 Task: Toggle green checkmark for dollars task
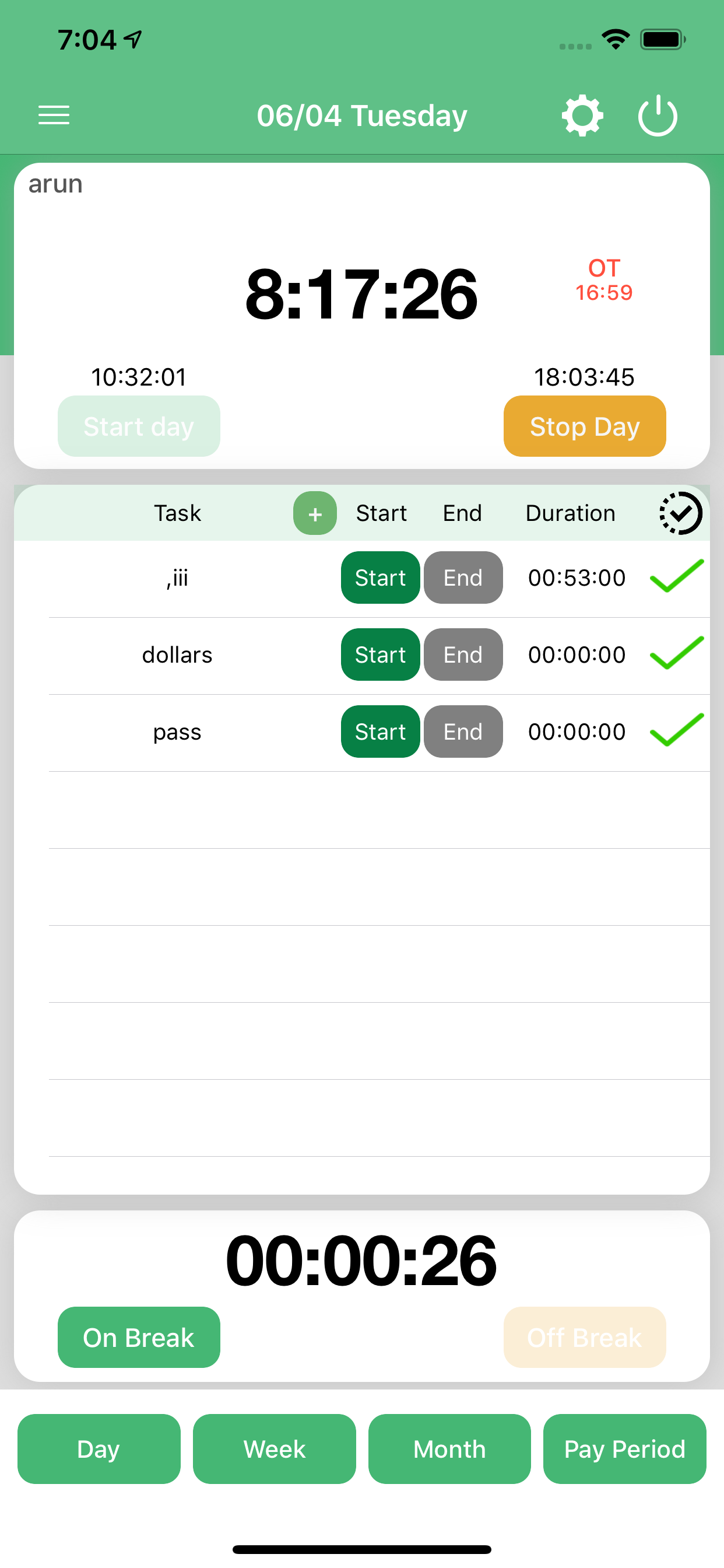pos(677,654)
